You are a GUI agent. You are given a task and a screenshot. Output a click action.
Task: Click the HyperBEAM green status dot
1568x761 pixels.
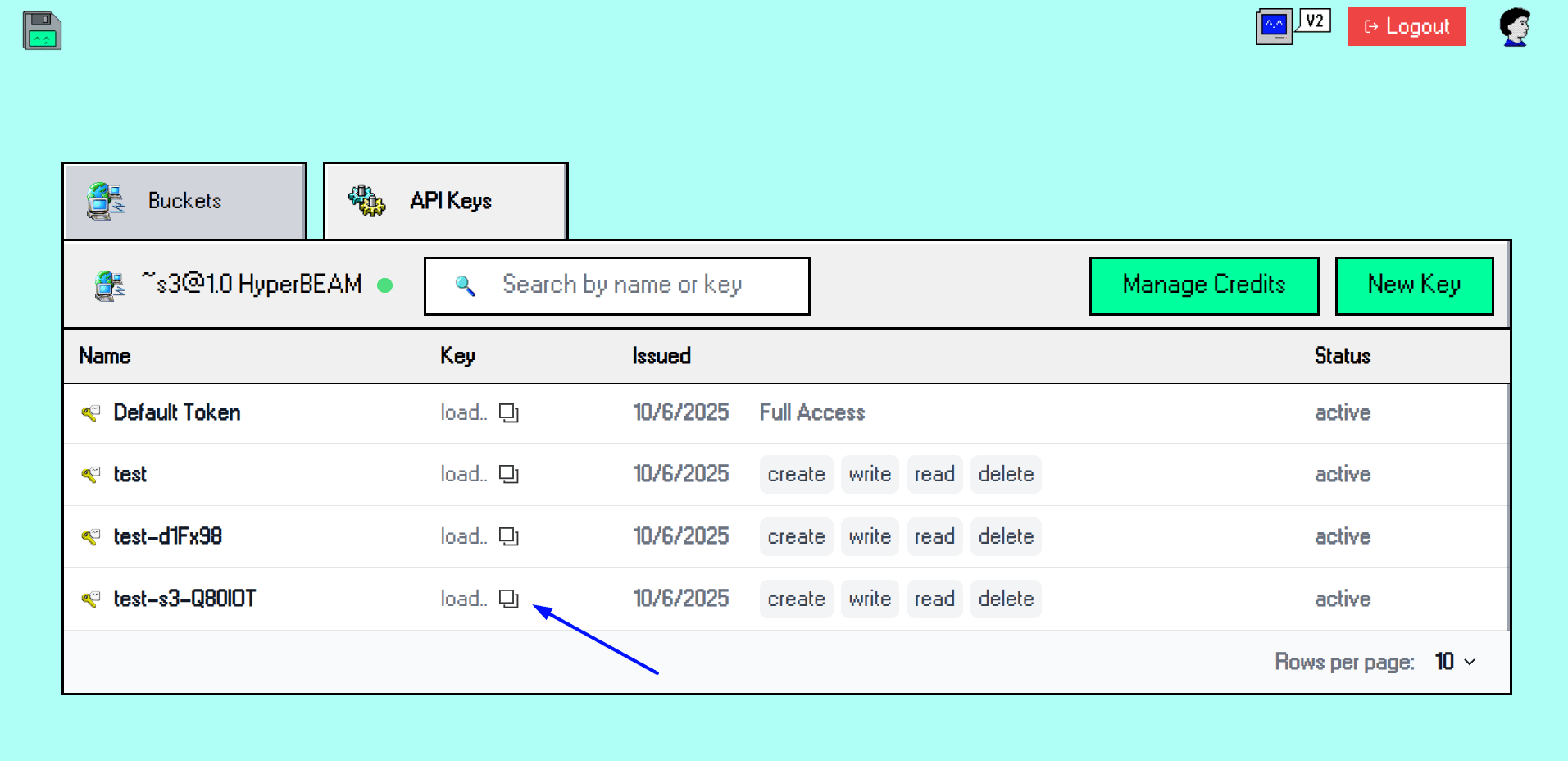coord(384,285)
